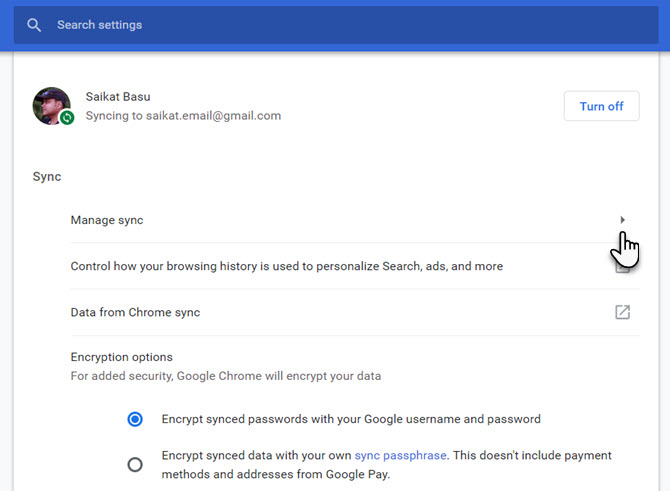This screenshot has height=491, width=670.
Task: Expand Manage sync with the arrow
Action: click(622, 220)
